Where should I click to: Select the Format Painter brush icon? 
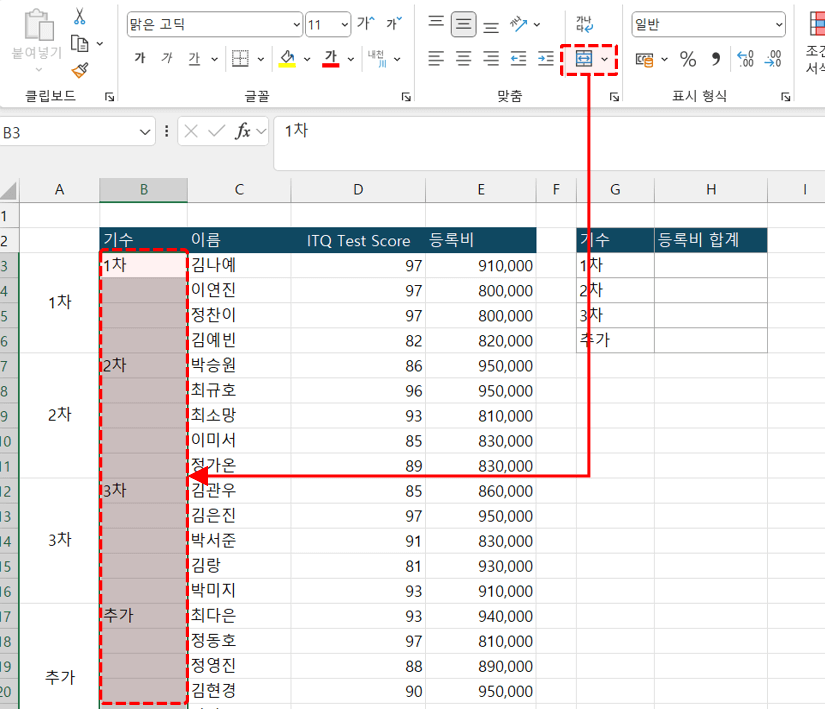80,70
